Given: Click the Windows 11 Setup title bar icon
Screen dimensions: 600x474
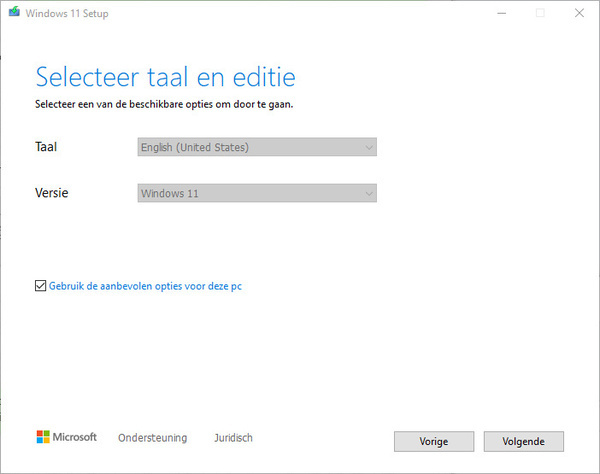Looking at the screenshot, I should 14,12.
